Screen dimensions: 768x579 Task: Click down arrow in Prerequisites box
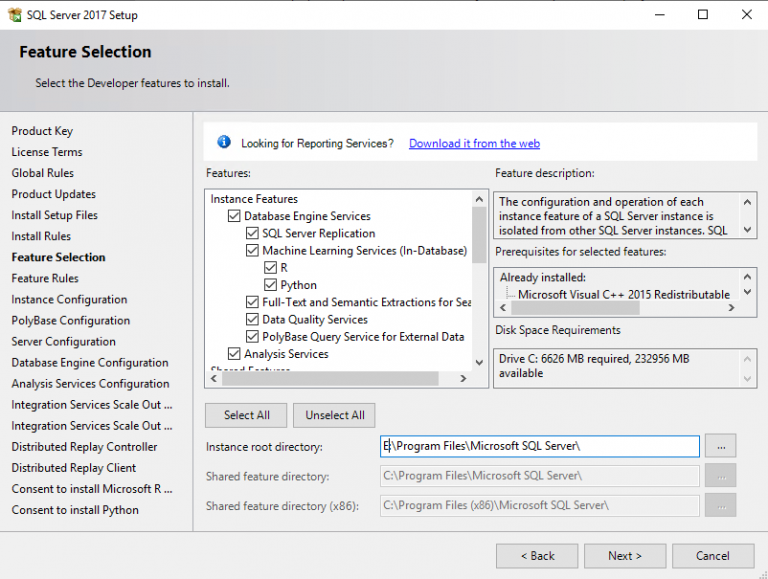[x=747, y=292]
